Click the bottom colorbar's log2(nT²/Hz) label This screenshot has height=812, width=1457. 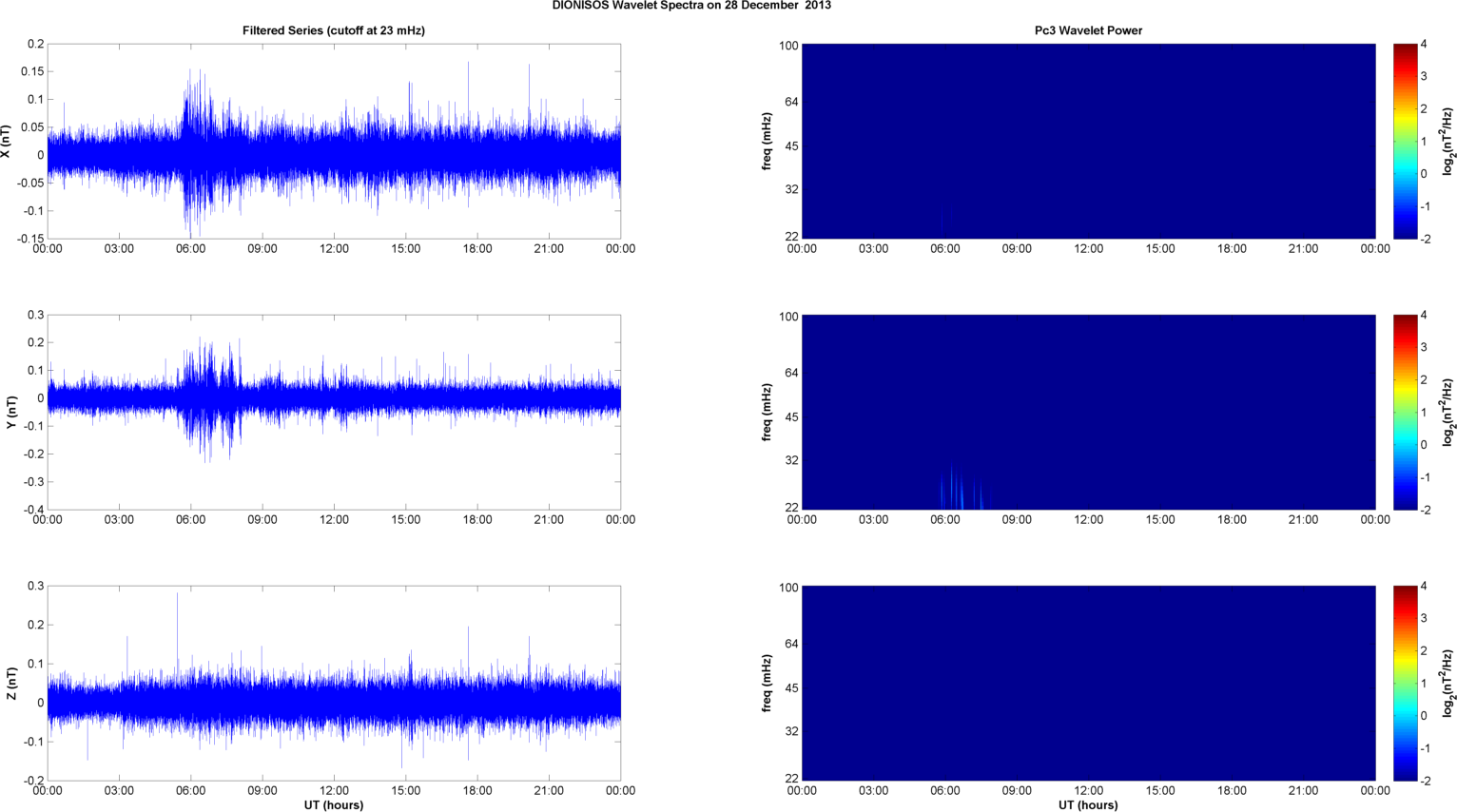point(1448,684)
